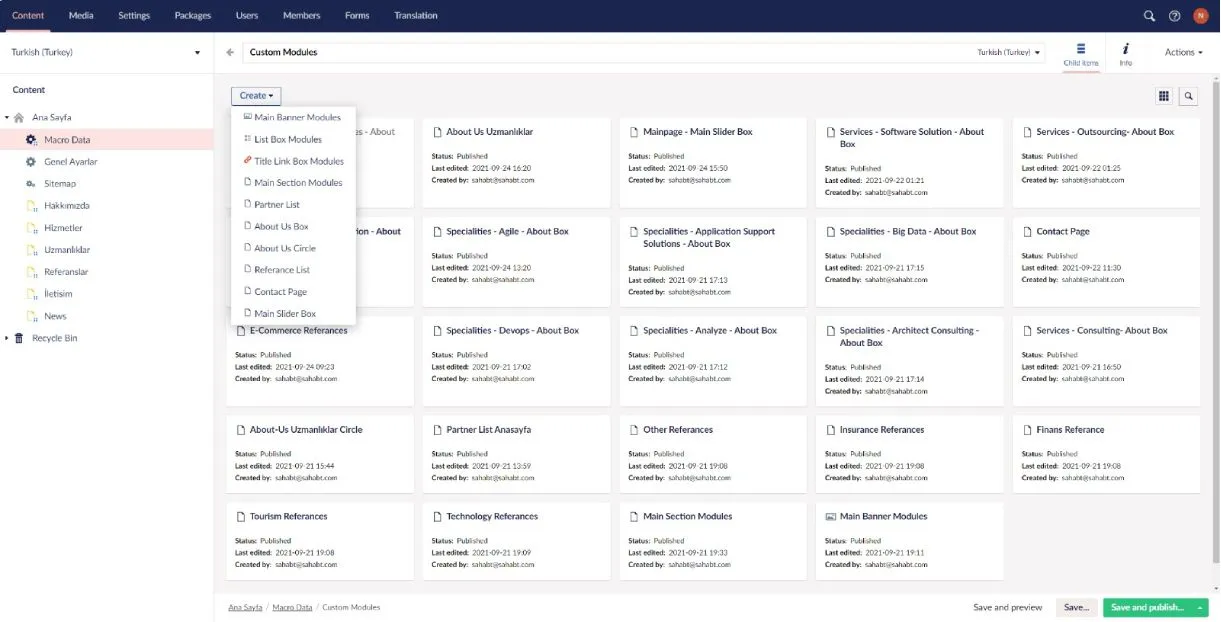Click the search magnifier icon in top bar
This screenshot has width=1221, height=622.
[x=1149, y=16]
